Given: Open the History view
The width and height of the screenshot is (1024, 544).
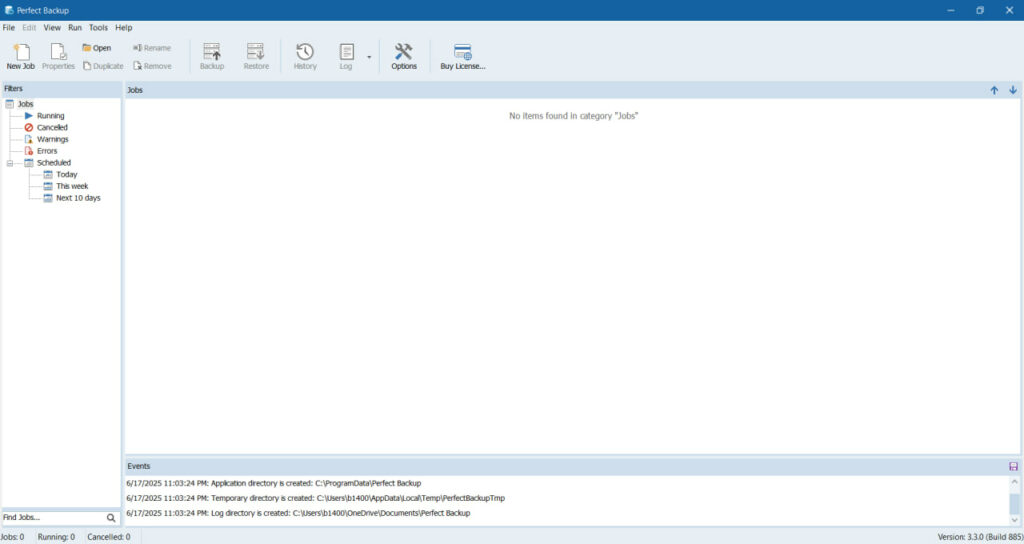Looking at the screenshot, I should click(x=305, y=56).
